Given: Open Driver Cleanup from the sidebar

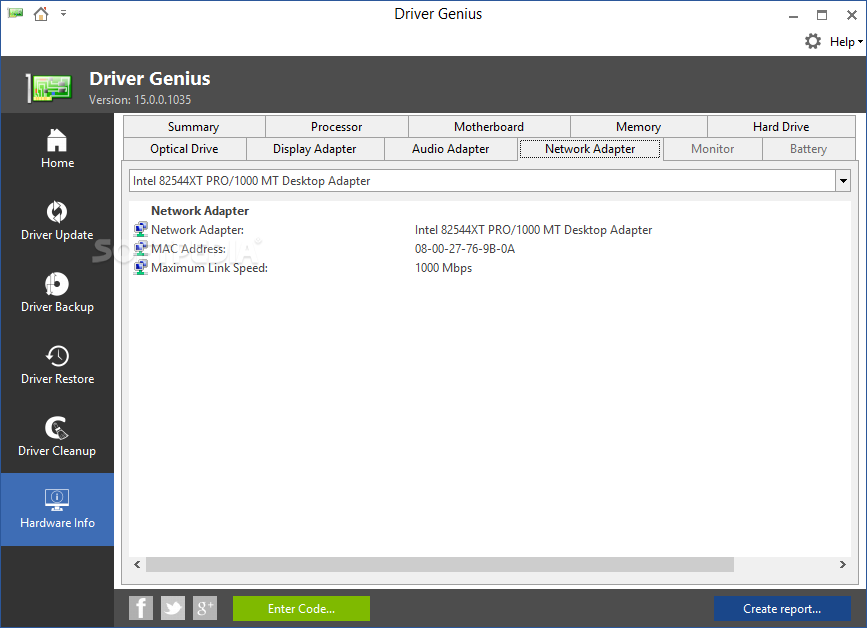Looking at the screenshot, I should pyautogui.click(x=57, y=437).
